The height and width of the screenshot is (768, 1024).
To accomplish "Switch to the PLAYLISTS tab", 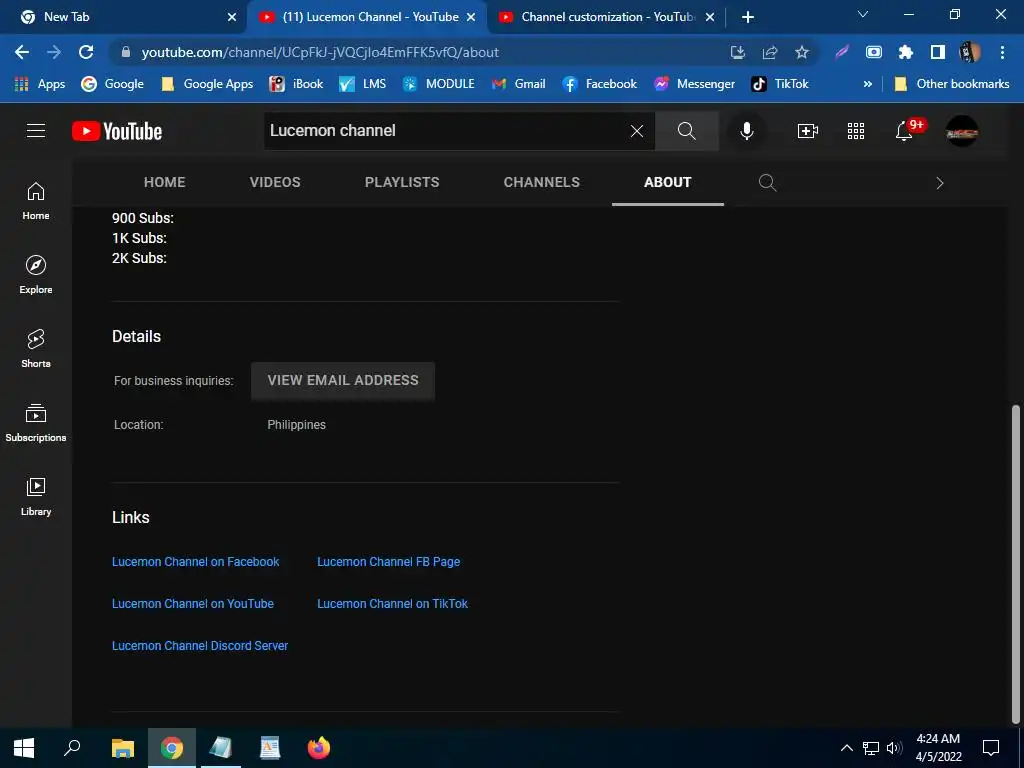I will (402, 182).
